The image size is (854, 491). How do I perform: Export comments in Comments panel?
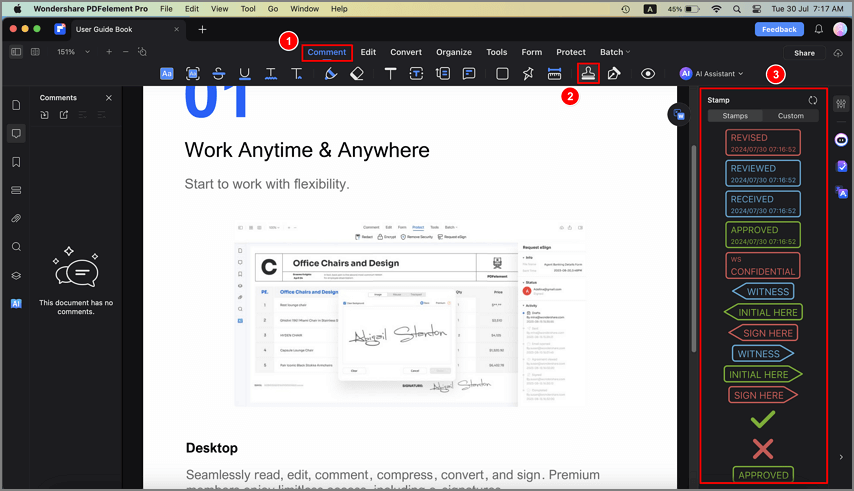pyautogui.click(x=64, y=115)
